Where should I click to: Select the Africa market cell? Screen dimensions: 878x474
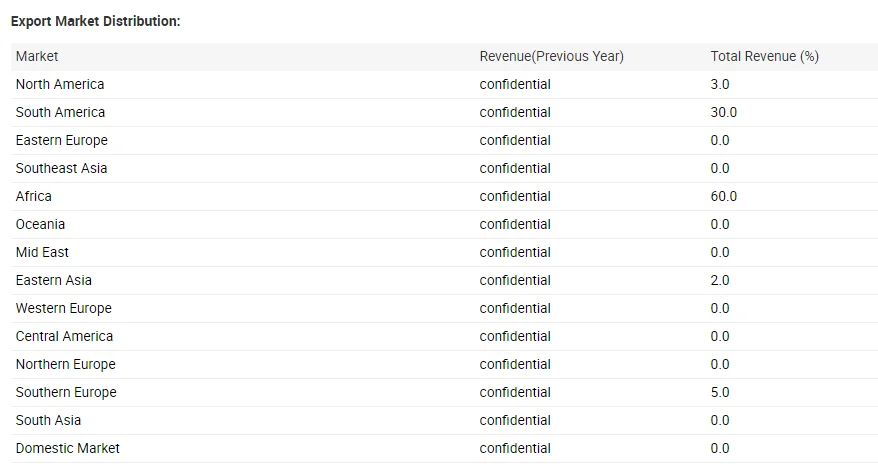(34, 196)
